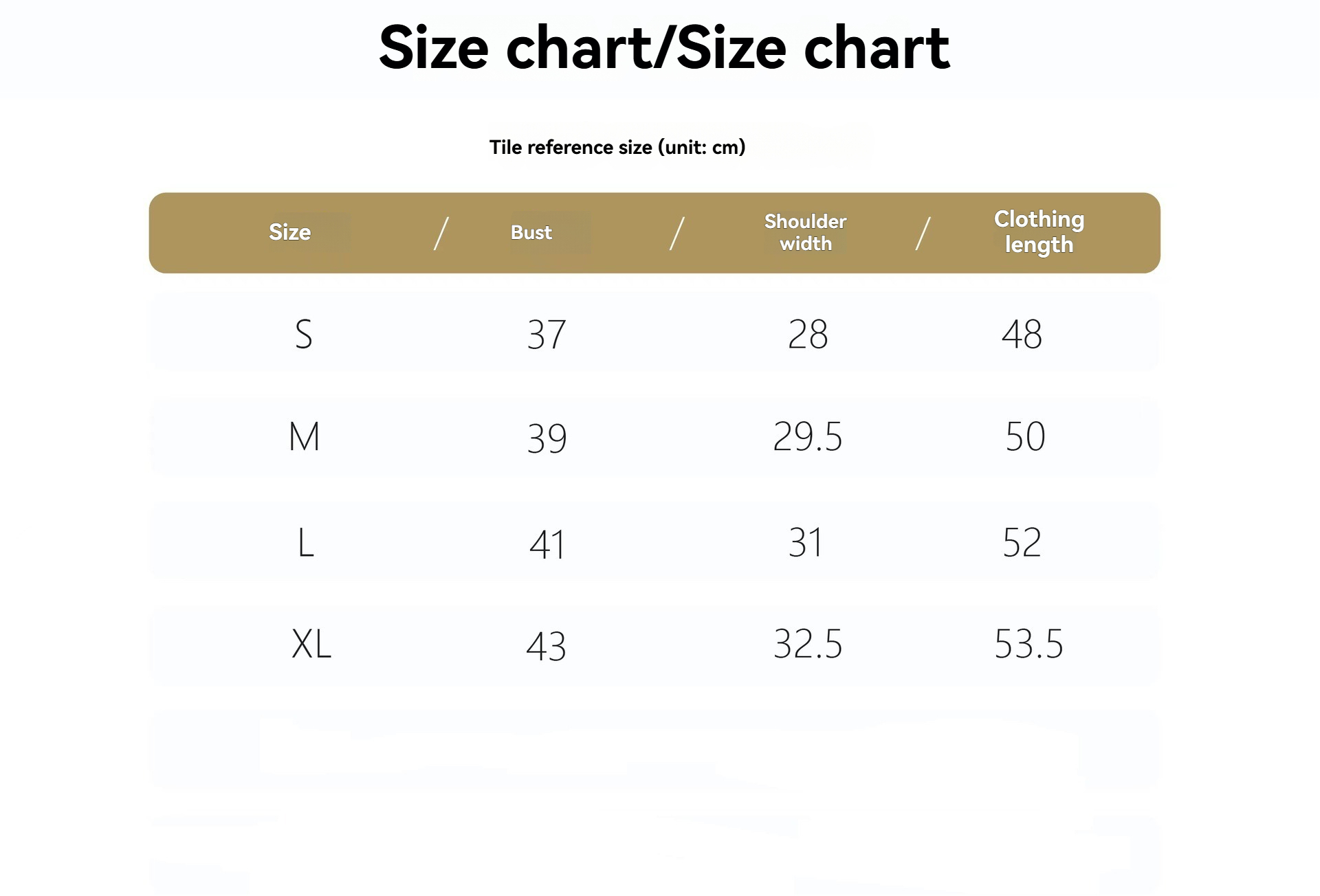
Task: Click the S size label
Action: [304, 335]
